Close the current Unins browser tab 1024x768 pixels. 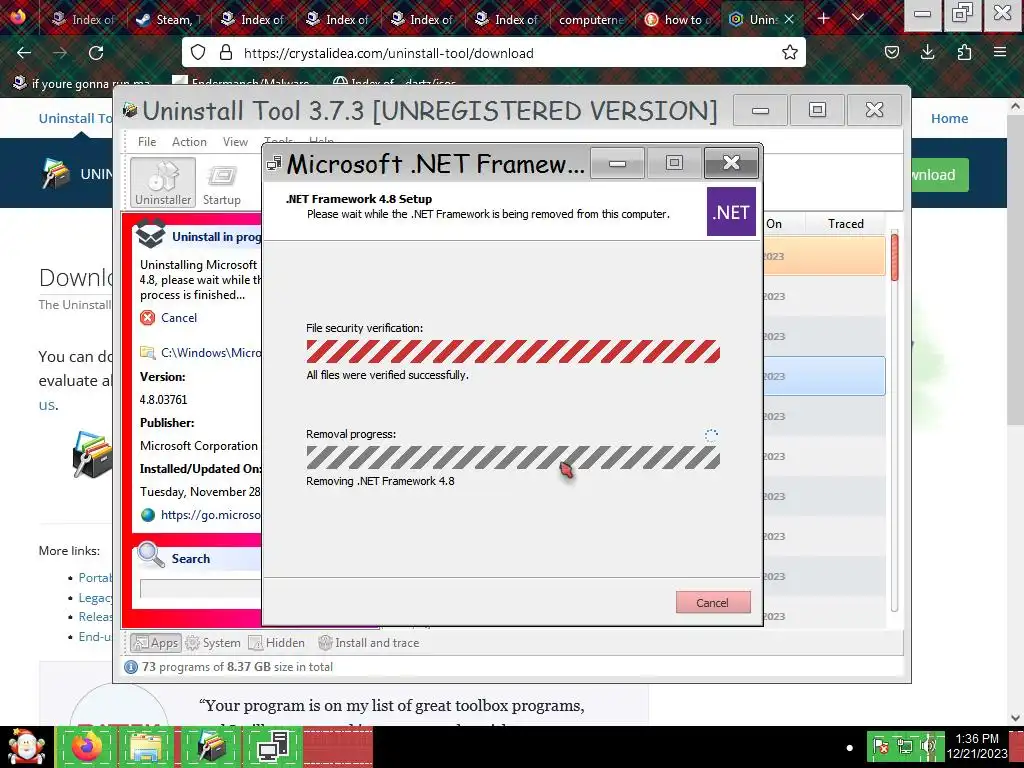coord(789,20)
